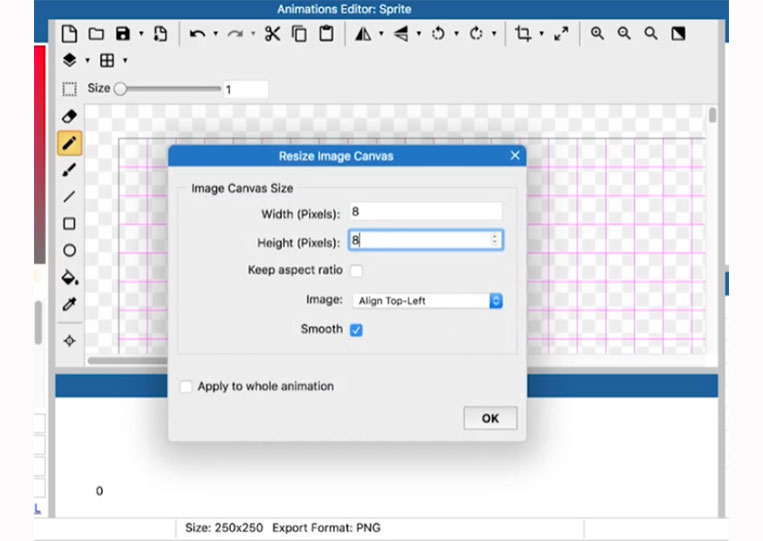Viewport: 763px width, 541px height.
Task: Select the Pencil tool
Action: 70,143
